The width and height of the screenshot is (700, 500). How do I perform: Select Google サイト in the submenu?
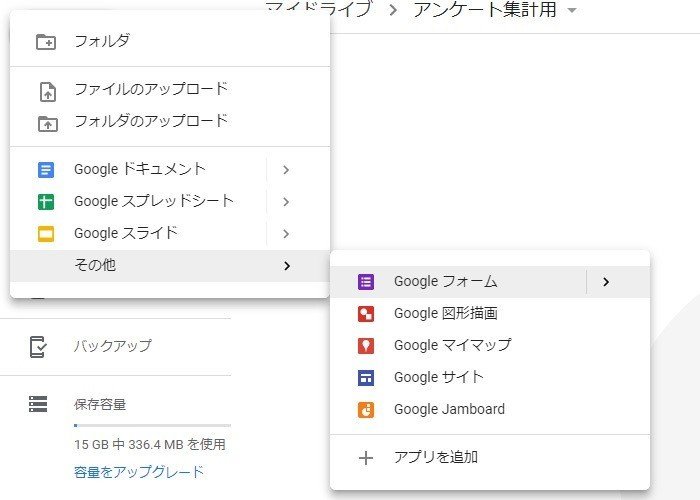(490, 378)
